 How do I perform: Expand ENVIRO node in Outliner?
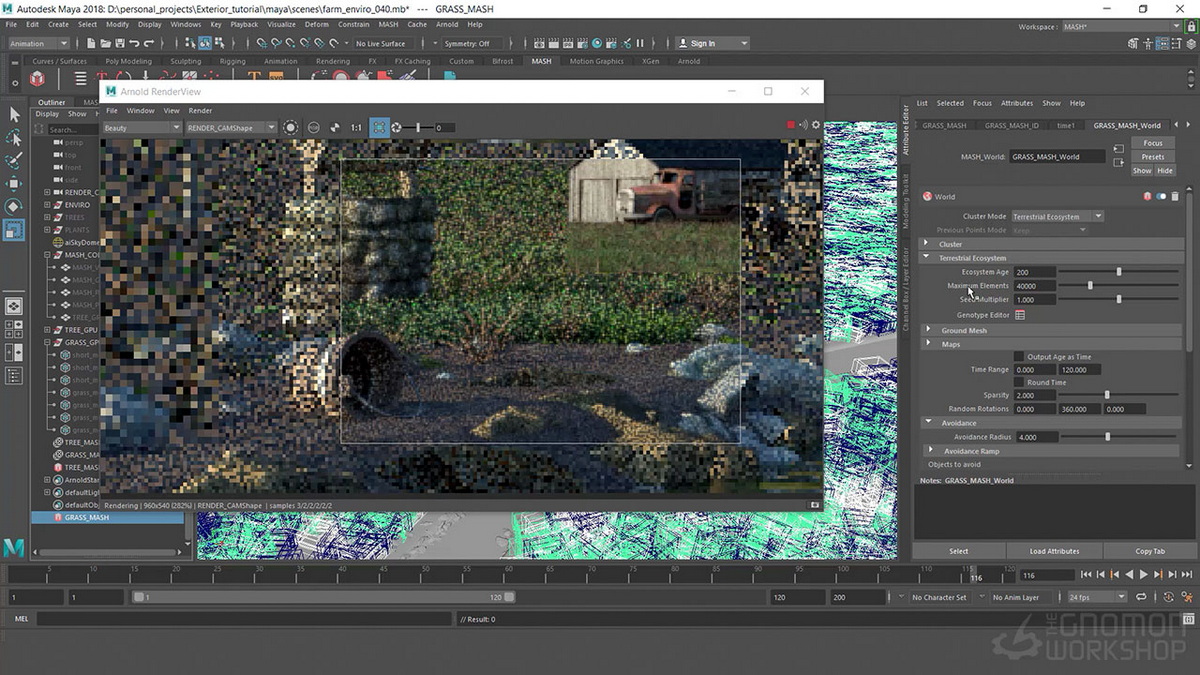click(x=47, y=205)
